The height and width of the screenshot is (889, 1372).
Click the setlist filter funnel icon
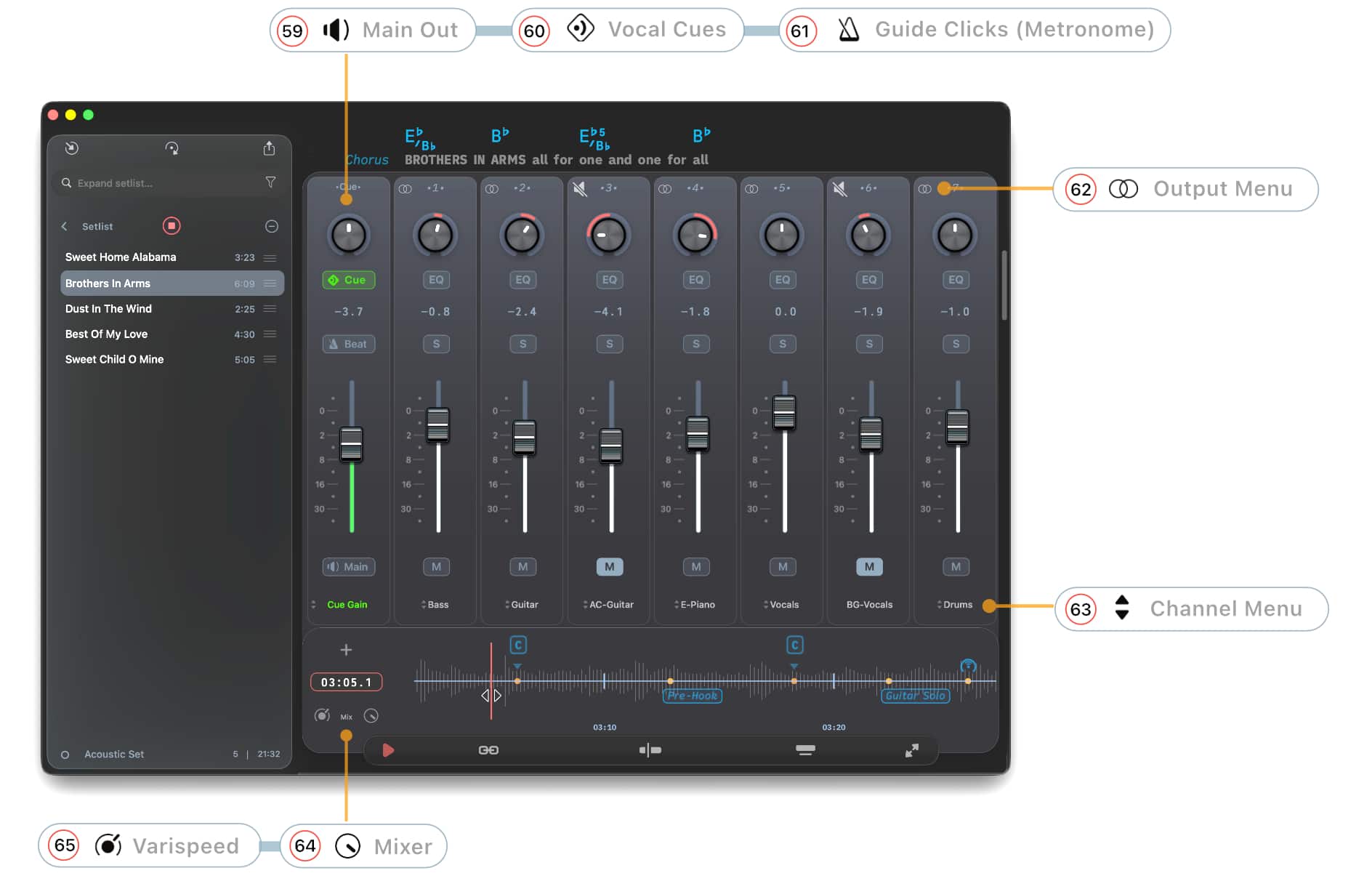click(x=270, y=182)
